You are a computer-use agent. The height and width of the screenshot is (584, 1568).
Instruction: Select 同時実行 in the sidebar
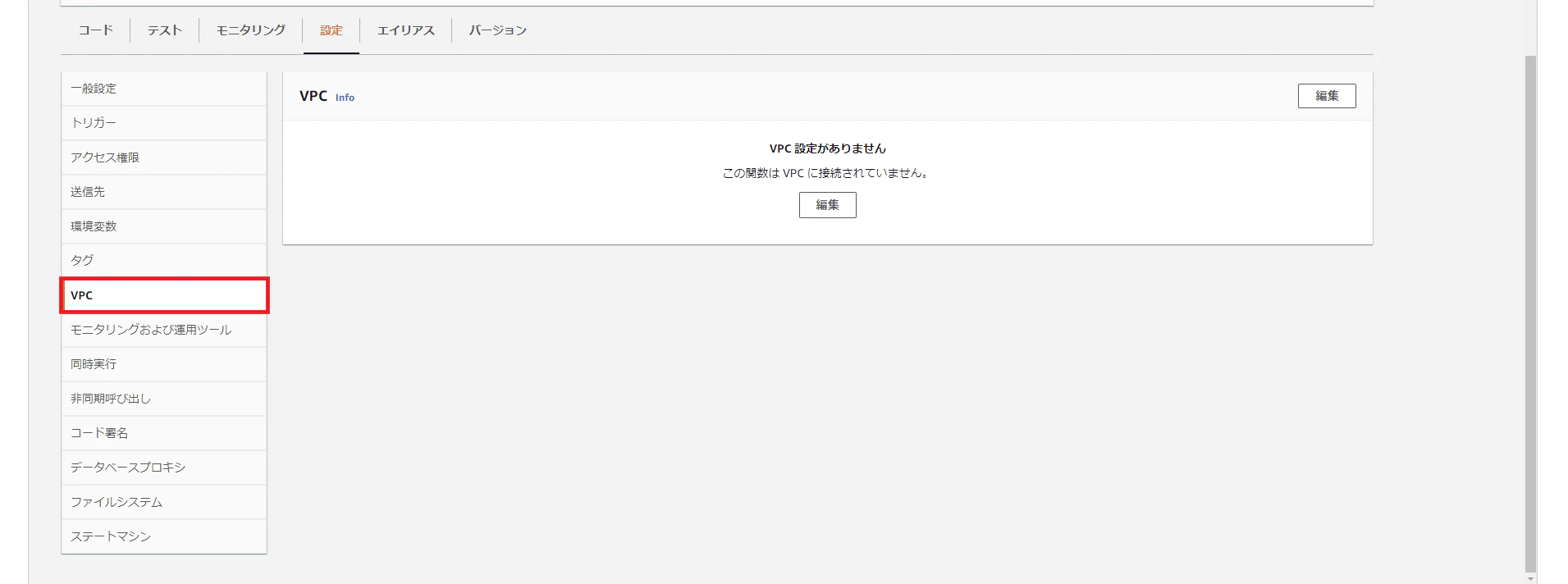point(164,364)
